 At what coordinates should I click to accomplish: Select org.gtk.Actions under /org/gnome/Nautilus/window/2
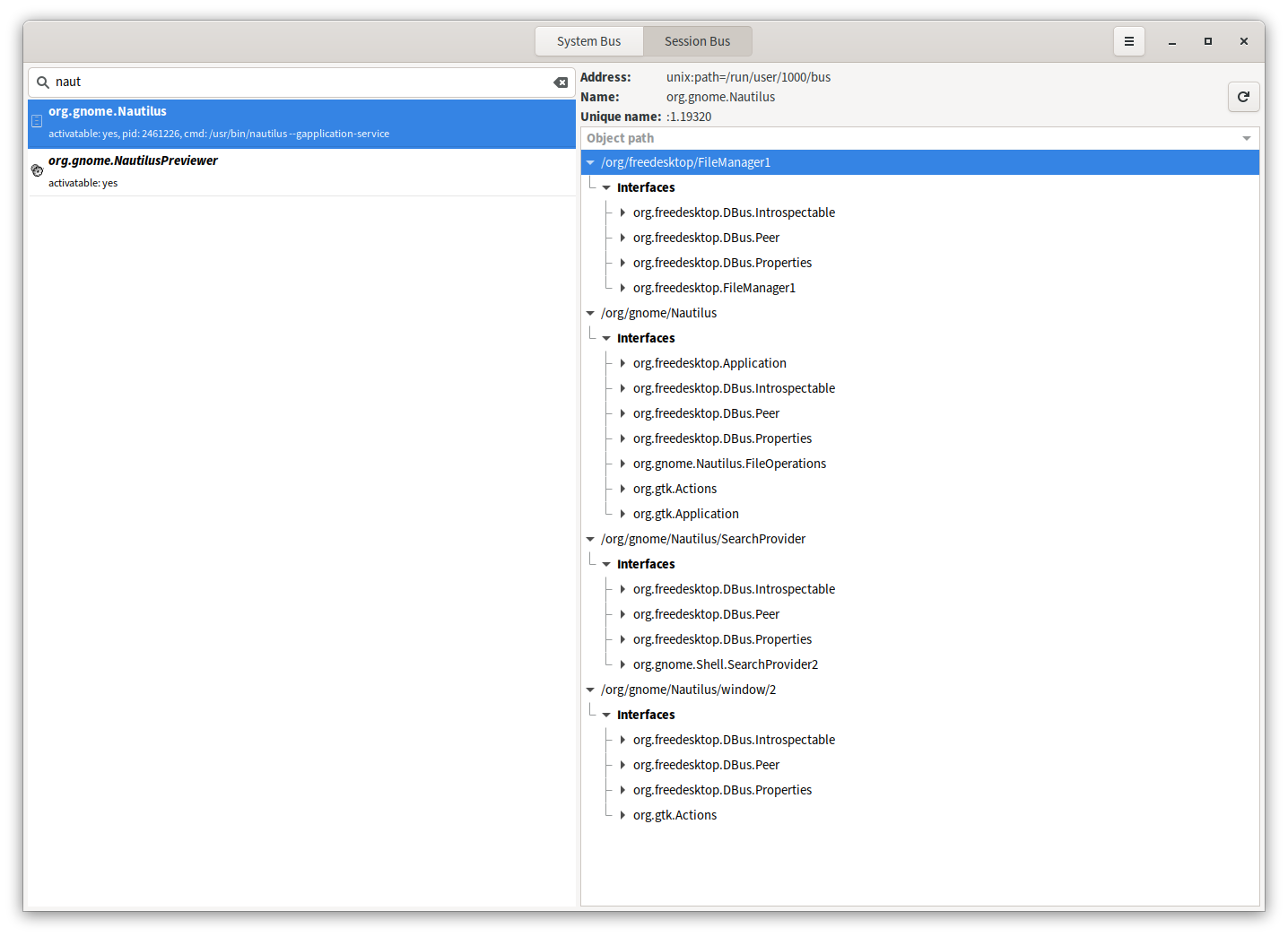674,815
